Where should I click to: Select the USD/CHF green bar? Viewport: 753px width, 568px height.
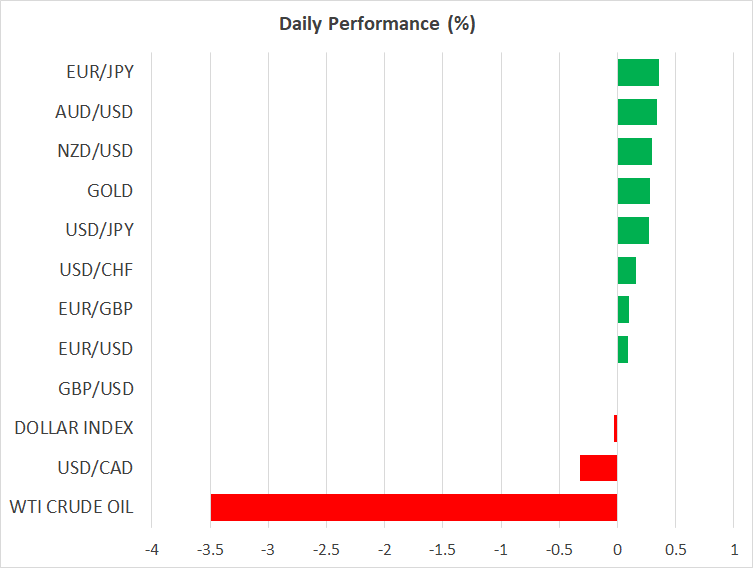pos(626,270)
